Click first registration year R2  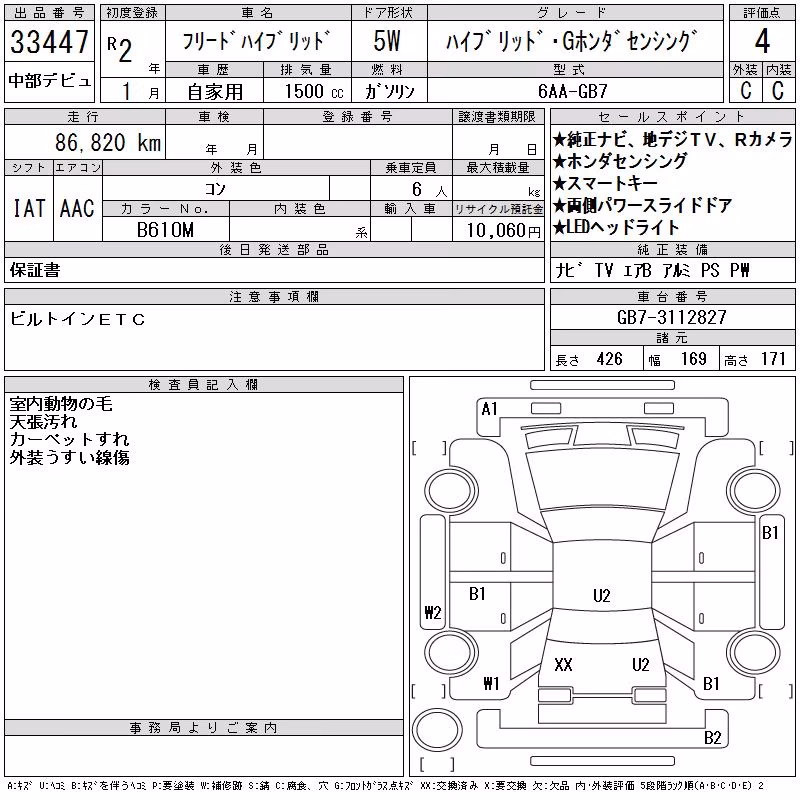tap(120, 49)
